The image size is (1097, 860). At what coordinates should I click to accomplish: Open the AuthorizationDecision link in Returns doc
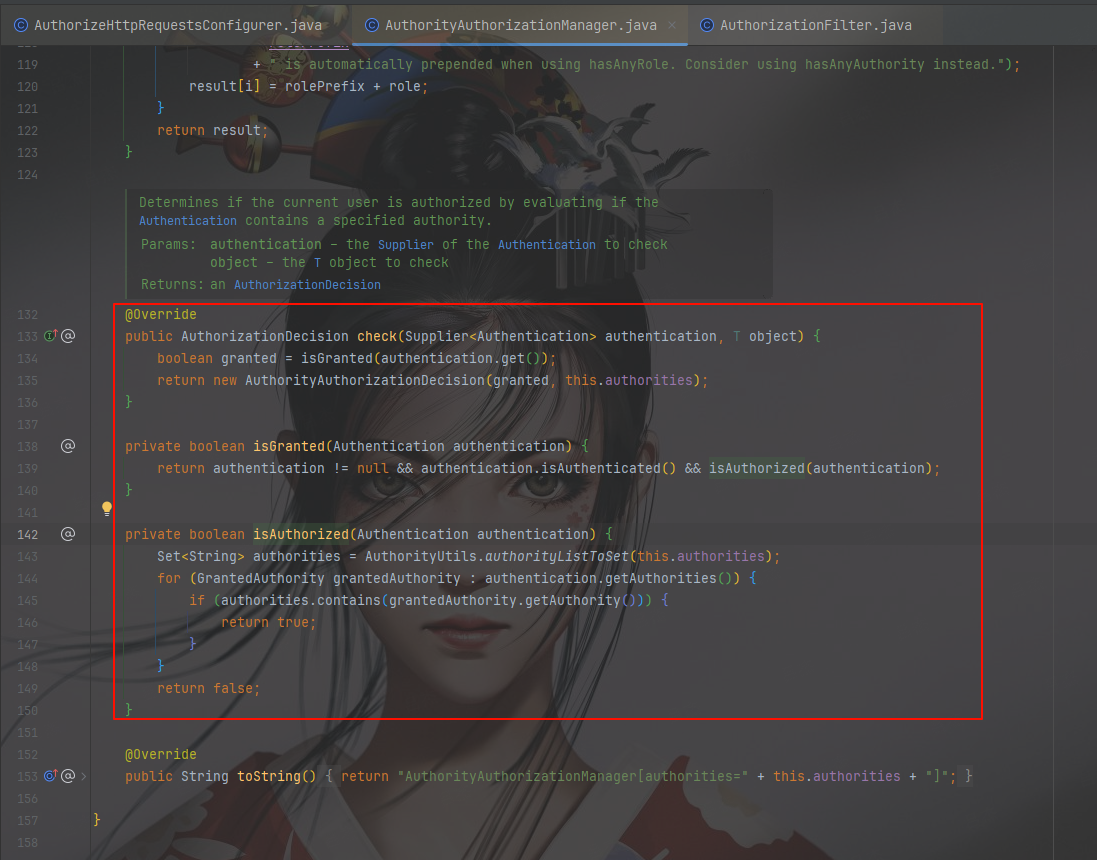point(307,285)
